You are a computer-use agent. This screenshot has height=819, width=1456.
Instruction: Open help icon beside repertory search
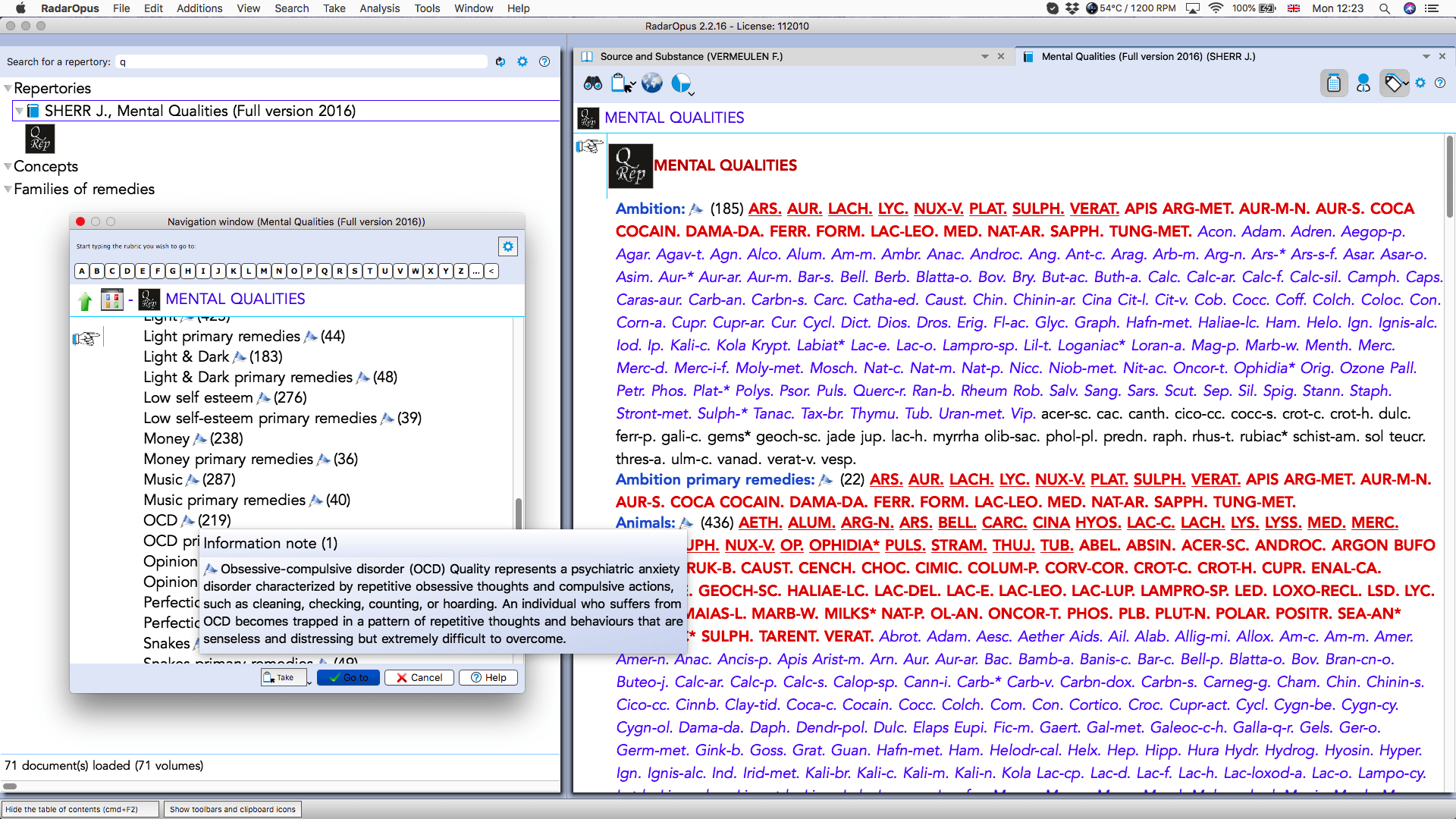544,61
